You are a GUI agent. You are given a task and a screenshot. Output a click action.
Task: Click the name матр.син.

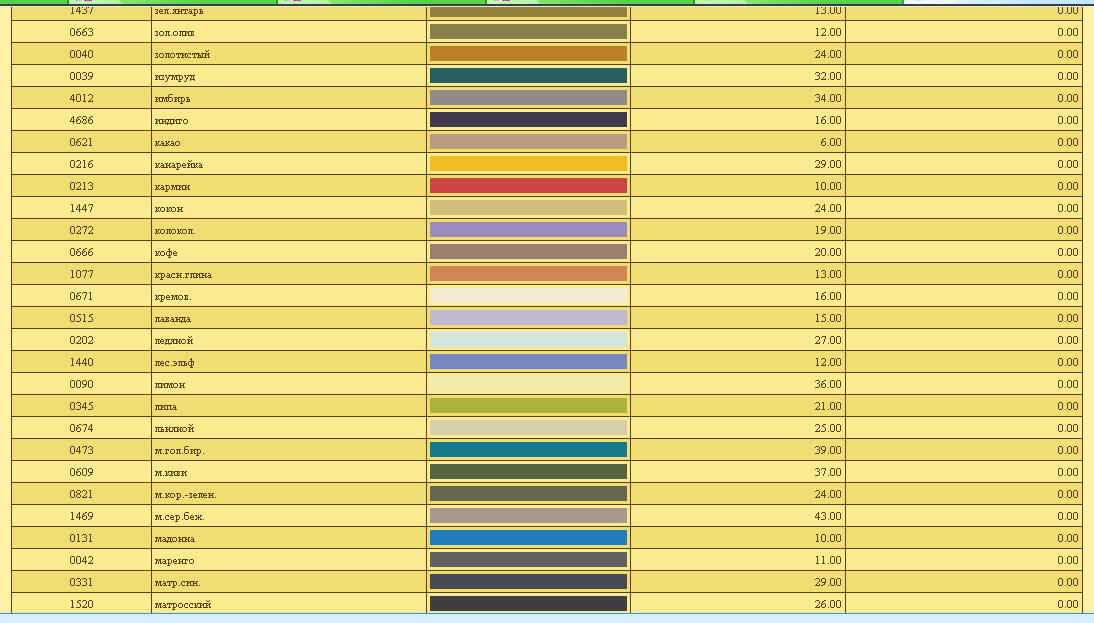tap(177, 582)
